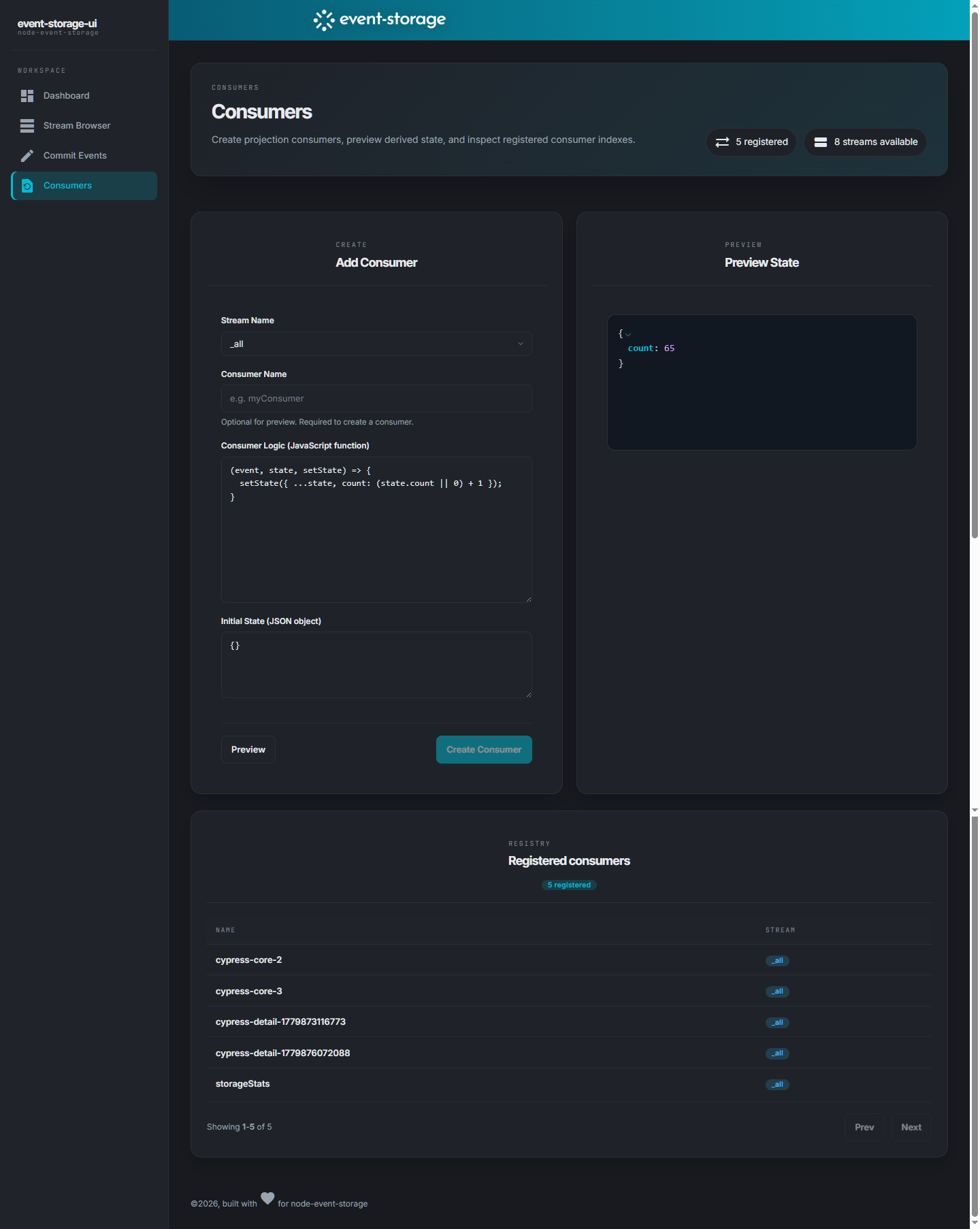980x1229 pixels.
Task: Select consumer cypress-detail-1779873116773
Action: click(x=569, y=1022)
